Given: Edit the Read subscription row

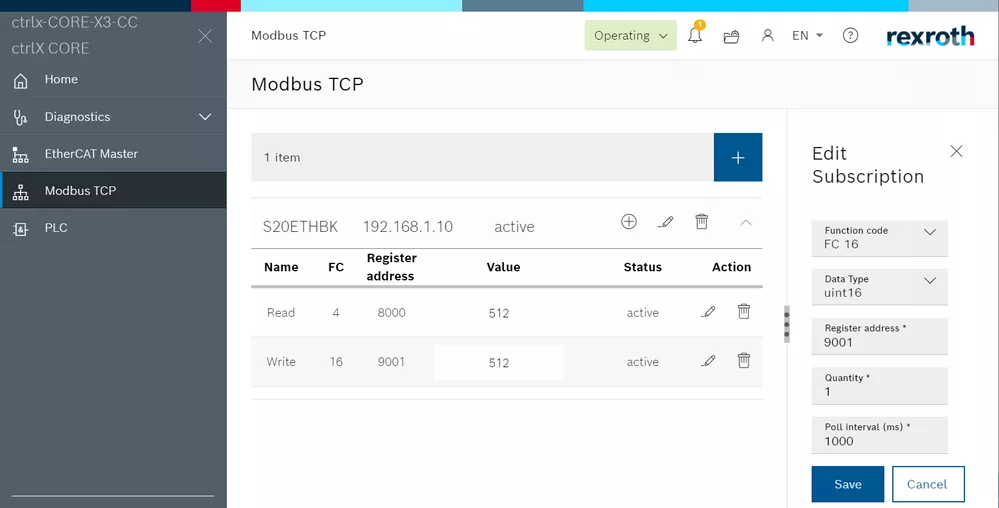Looking at the screenshot, I should click(x=708, y=312).
